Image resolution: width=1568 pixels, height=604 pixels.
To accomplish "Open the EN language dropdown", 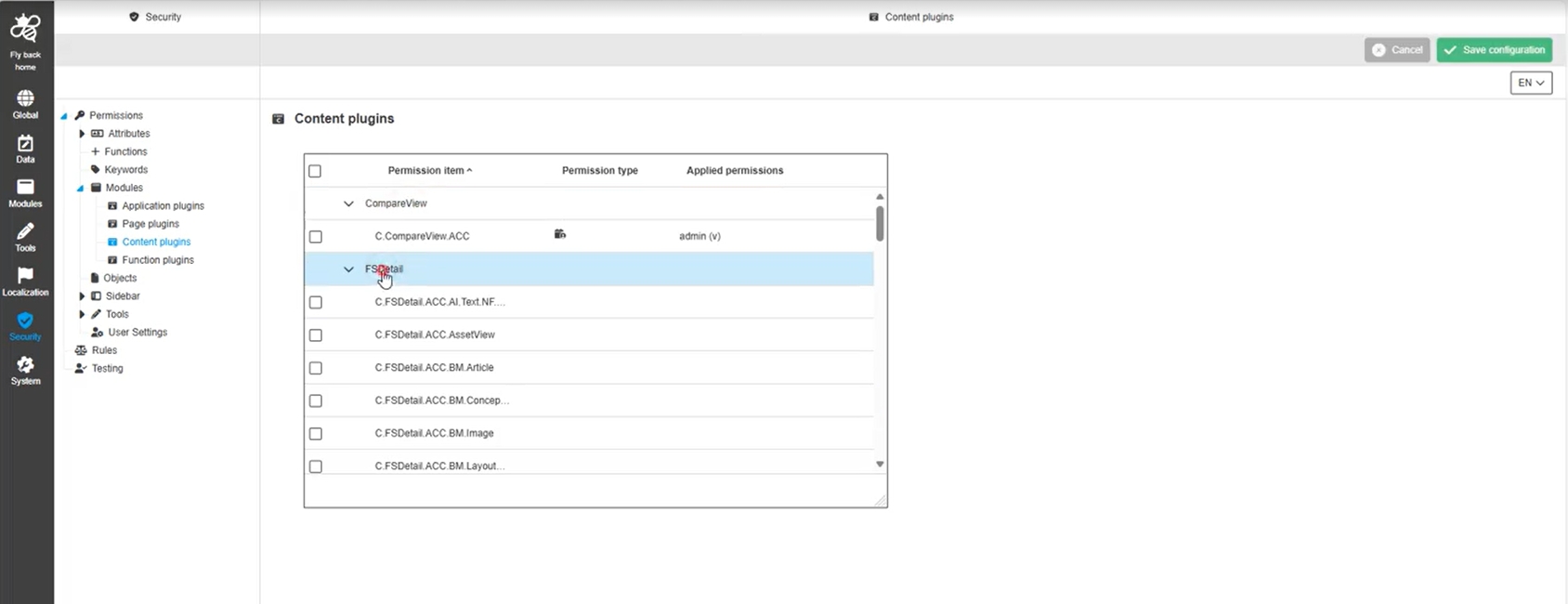I will tap(1530, 83).
